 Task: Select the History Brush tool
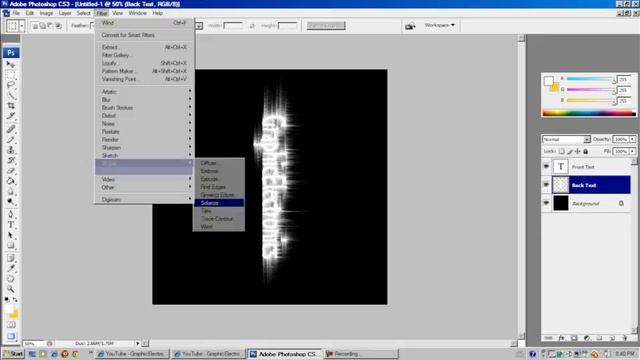(11, 160)
